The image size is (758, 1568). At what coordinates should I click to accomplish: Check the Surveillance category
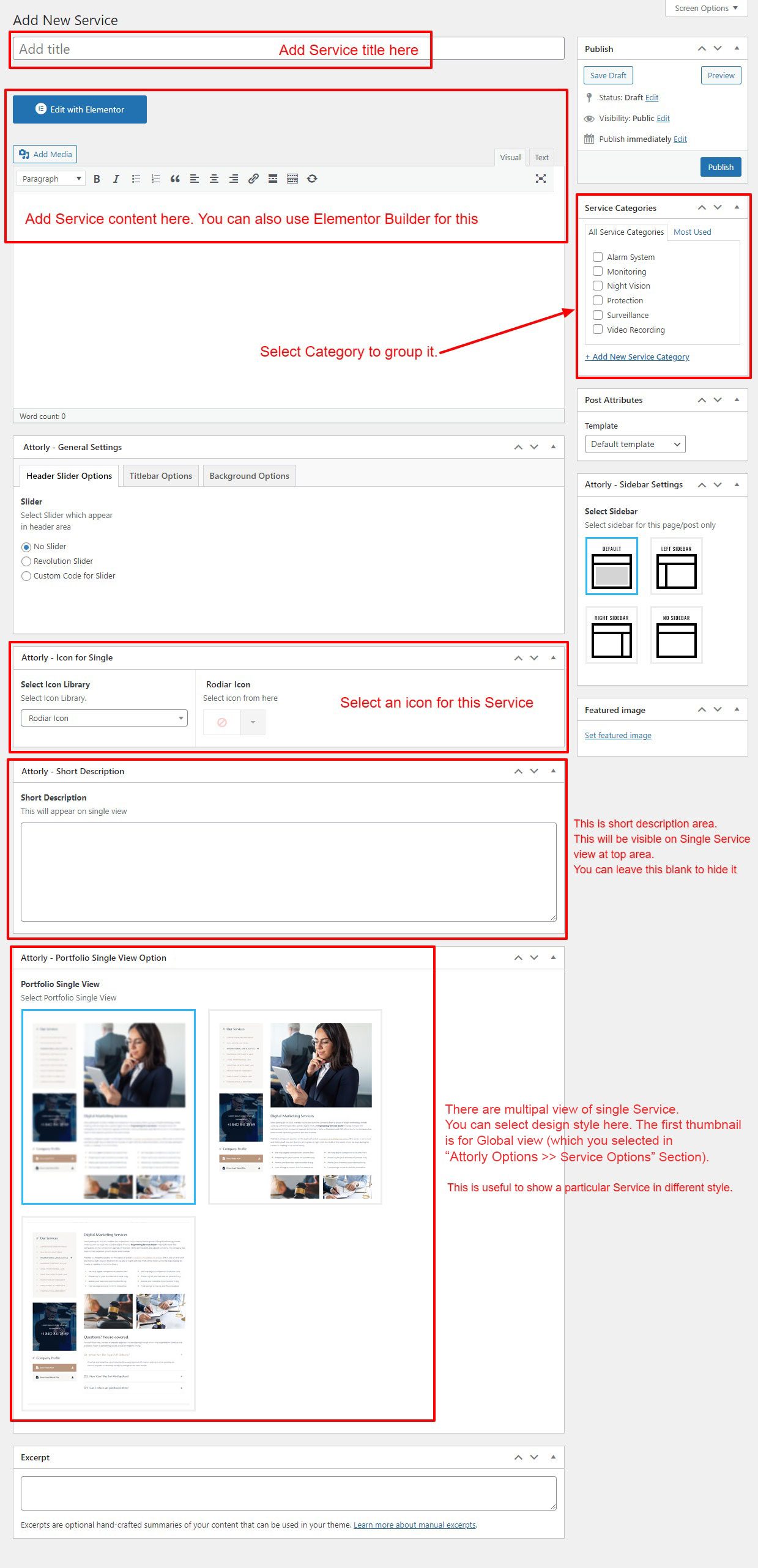(x=598, y=315)
